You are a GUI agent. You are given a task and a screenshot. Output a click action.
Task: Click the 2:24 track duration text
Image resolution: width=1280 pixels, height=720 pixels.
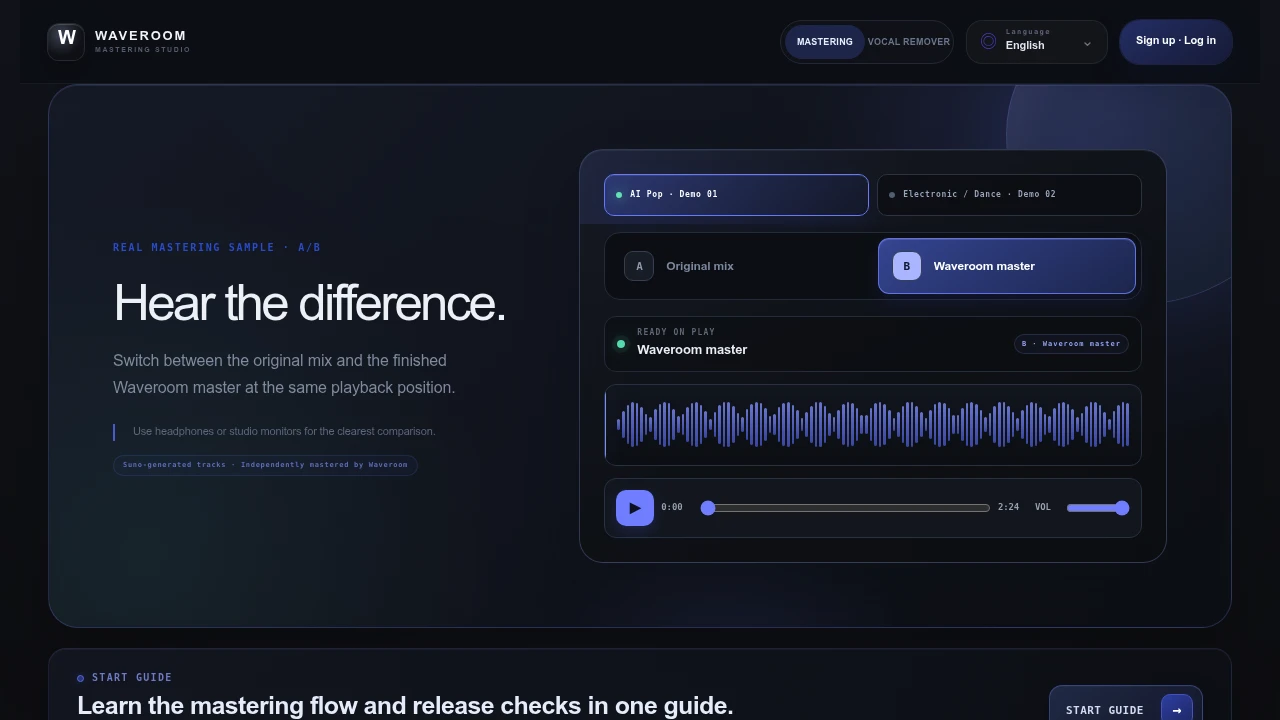[1008, 507]
